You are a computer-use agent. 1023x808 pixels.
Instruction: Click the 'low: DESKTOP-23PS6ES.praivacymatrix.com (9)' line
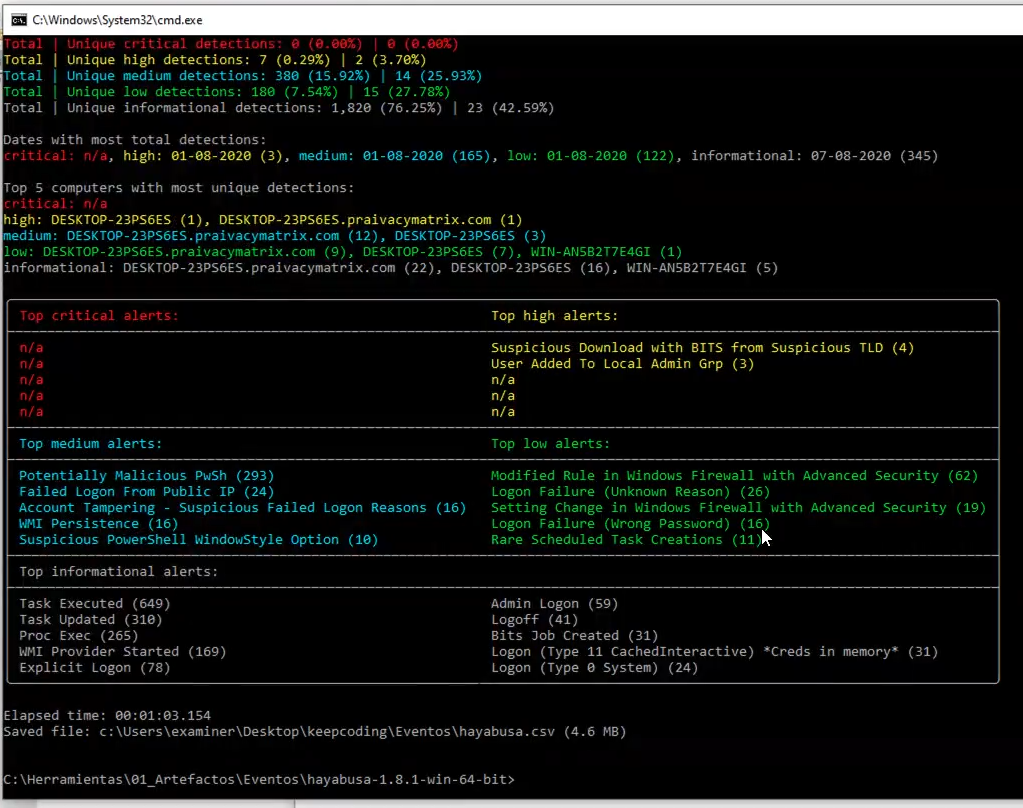343,252
